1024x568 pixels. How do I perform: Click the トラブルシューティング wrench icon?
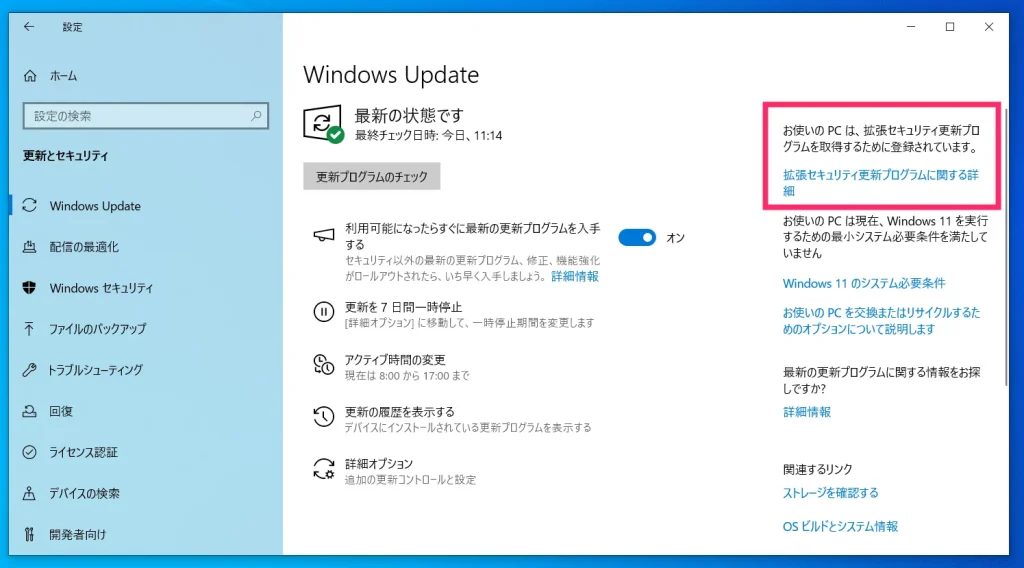tap(29, 370)
